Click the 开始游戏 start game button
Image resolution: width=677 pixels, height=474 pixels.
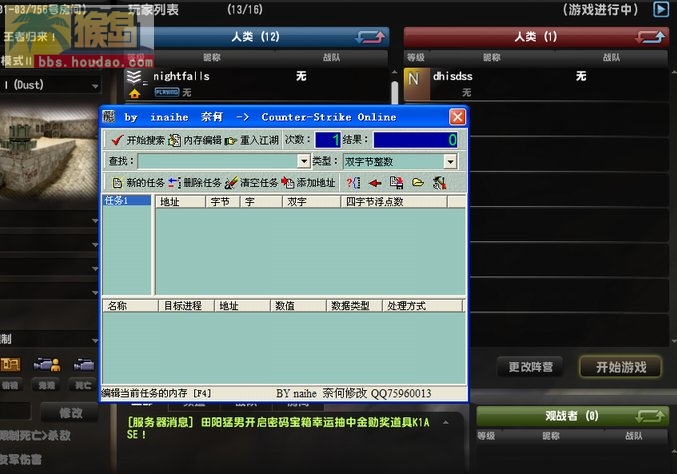tap(621, 367)
